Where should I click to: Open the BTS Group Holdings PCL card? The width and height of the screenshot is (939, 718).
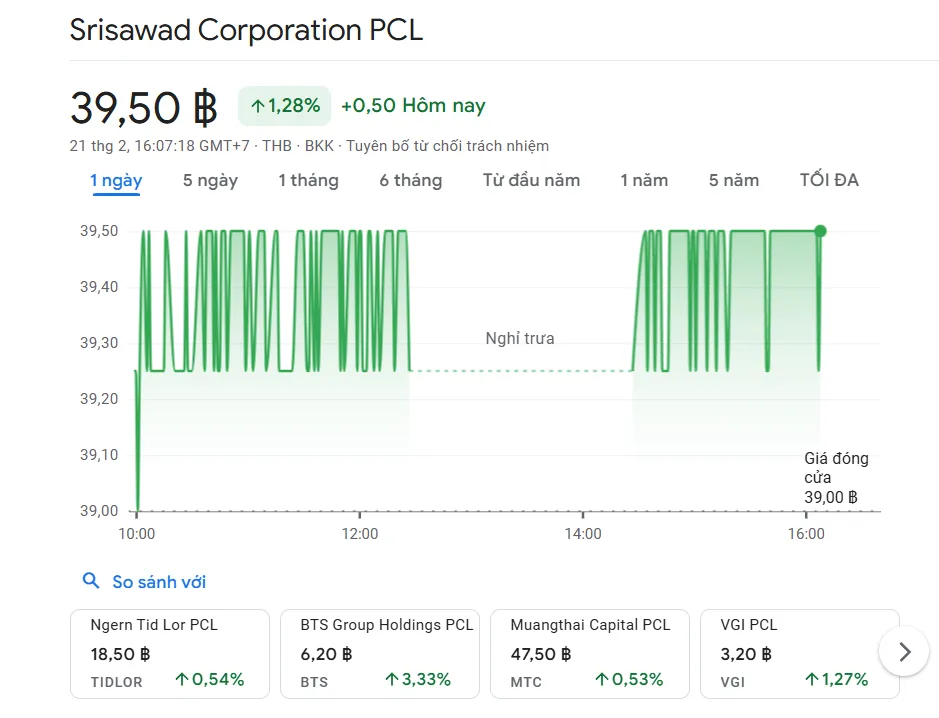coord(379,653)
